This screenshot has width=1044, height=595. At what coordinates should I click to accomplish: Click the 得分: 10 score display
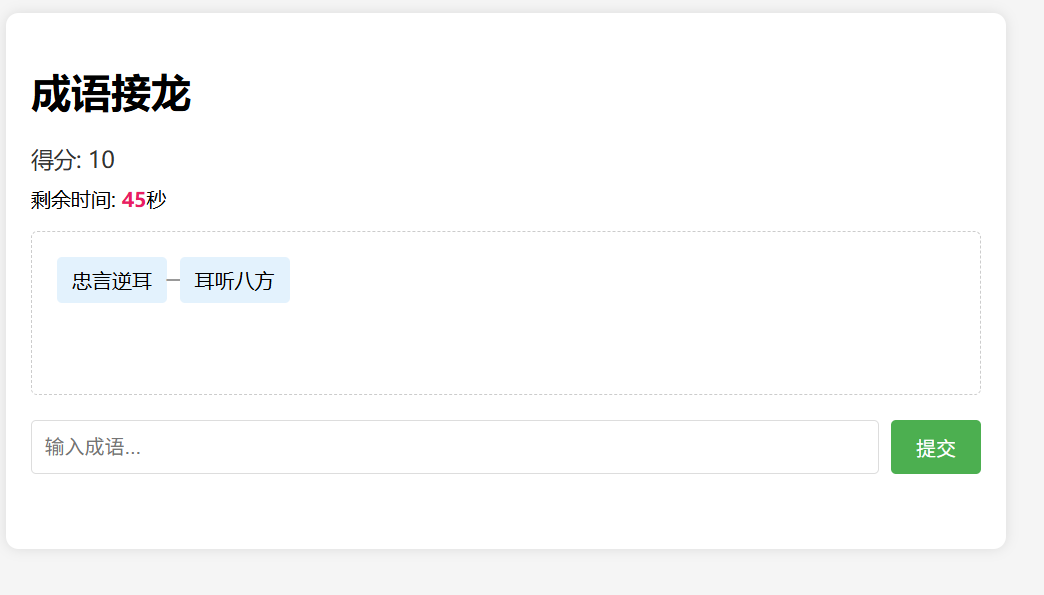(73, 160)
